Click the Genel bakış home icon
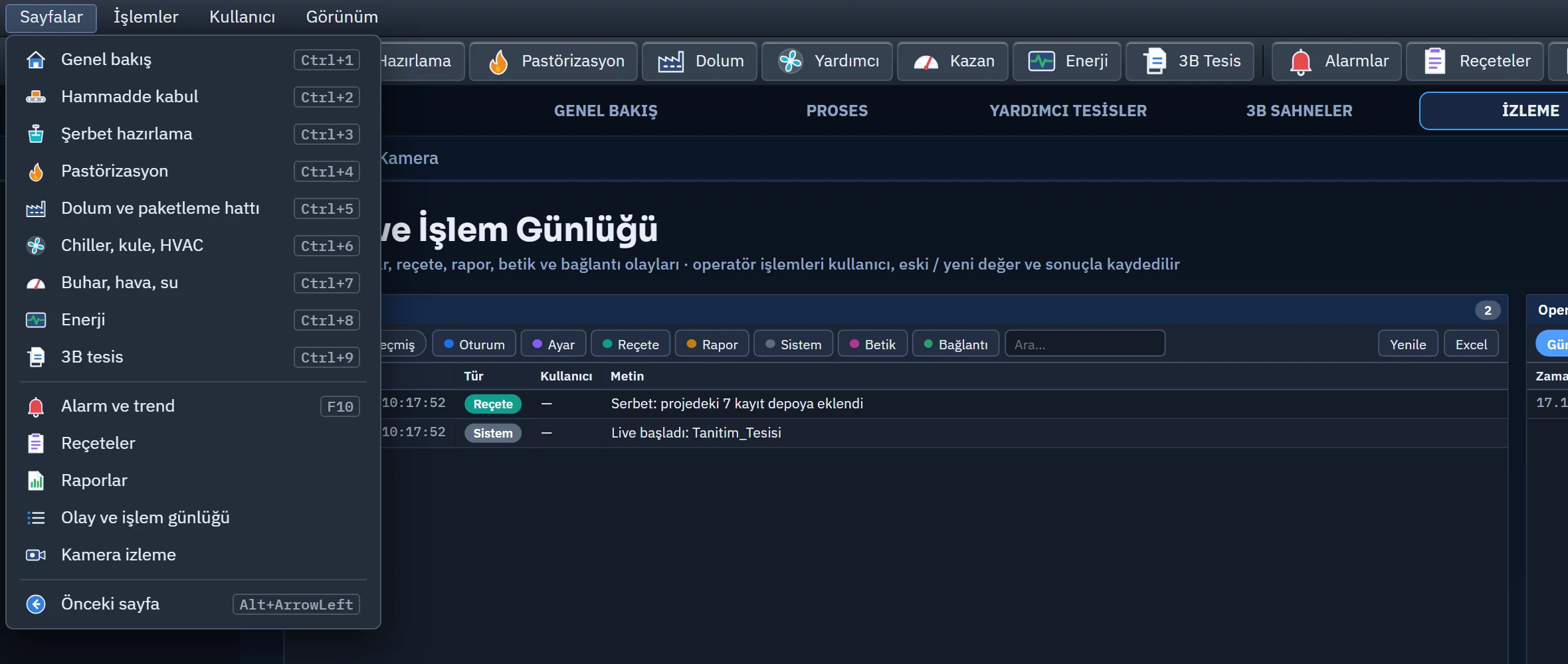 click(36, 60)
